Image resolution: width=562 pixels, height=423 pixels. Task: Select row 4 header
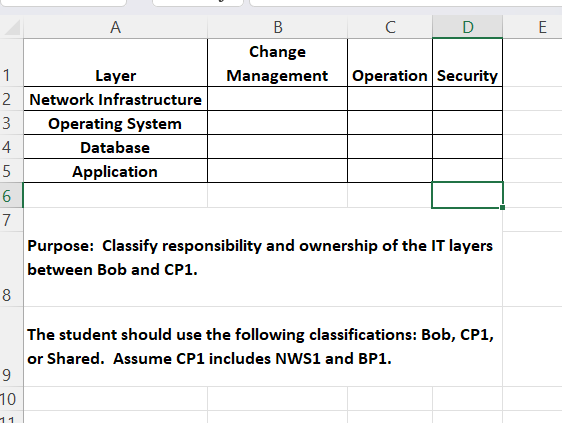(11, 147)
